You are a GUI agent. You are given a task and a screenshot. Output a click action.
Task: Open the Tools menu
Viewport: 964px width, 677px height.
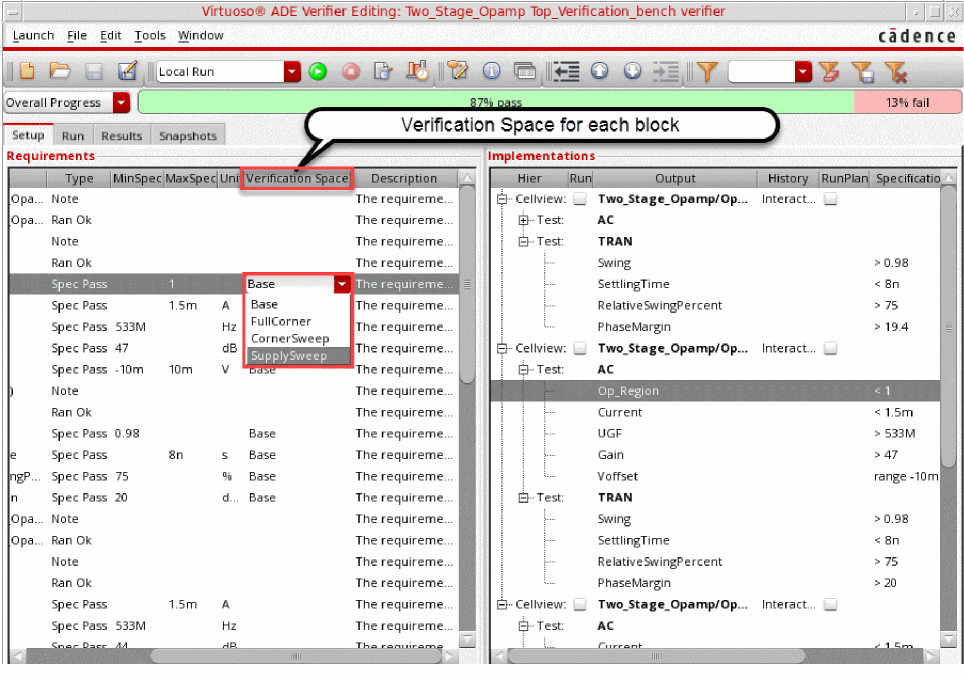(x=150, y=35)
